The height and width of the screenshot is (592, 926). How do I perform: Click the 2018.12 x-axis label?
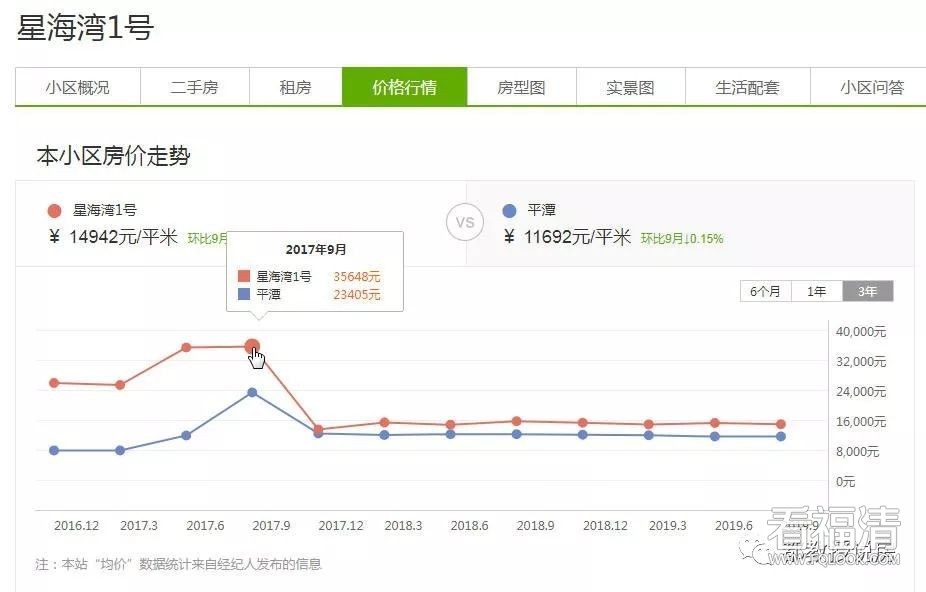pos(605,526)
